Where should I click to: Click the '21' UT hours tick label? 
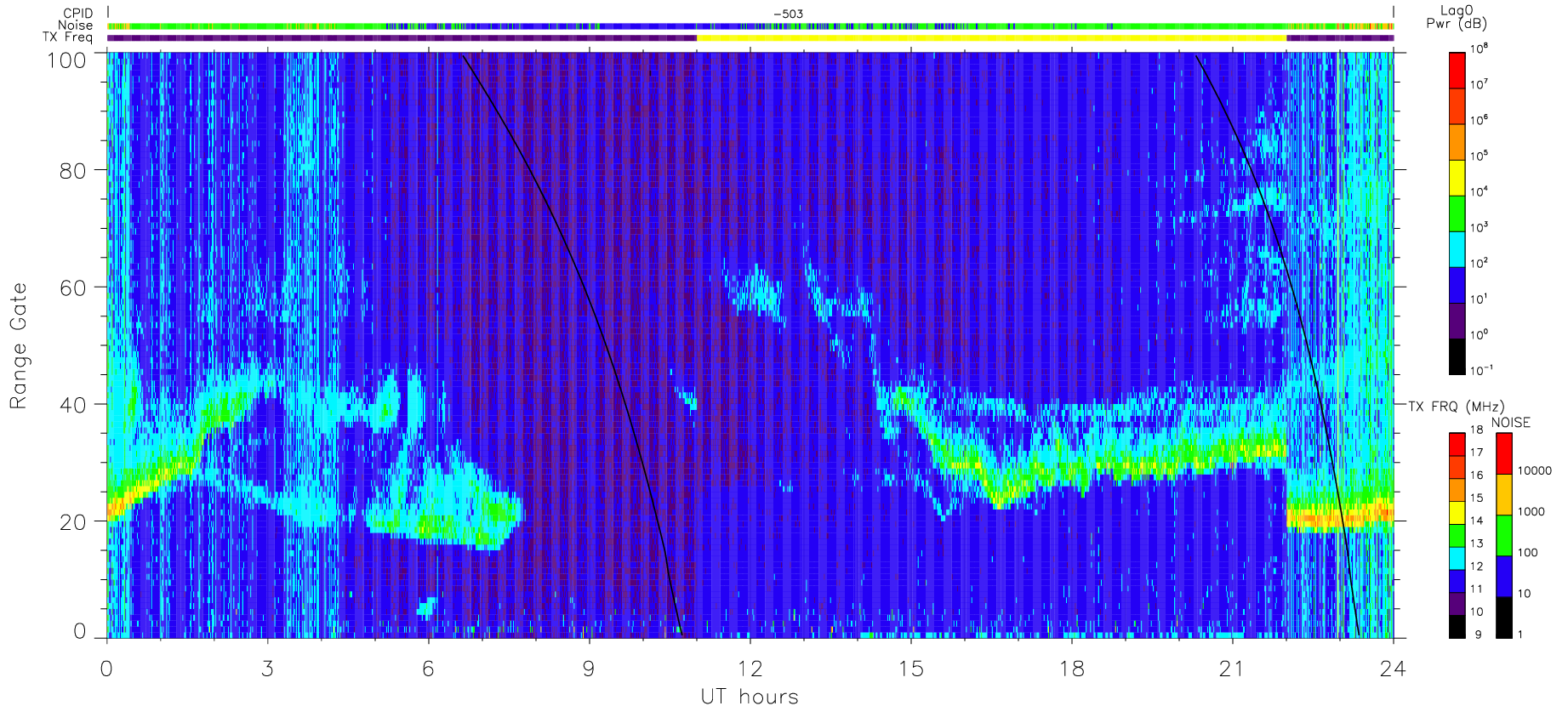tap(1232, 669)
